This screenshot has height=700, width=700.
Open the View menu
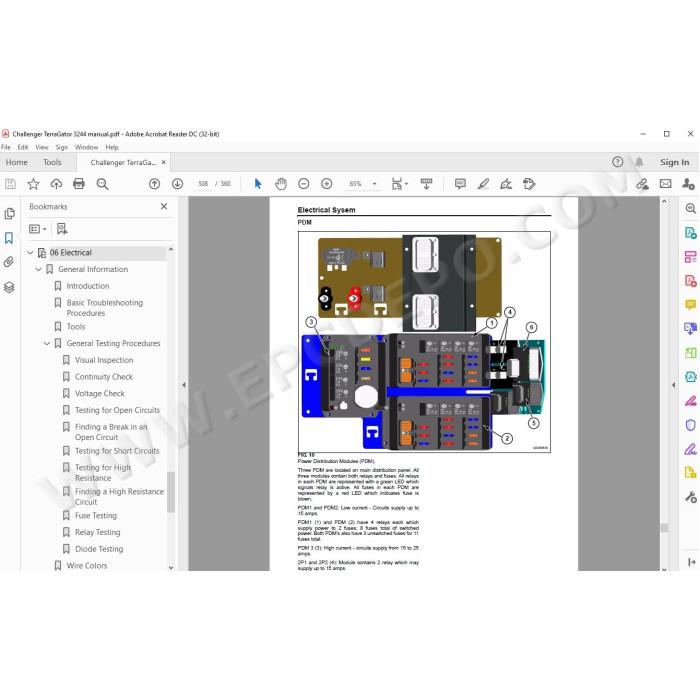(x=42, y=147)
